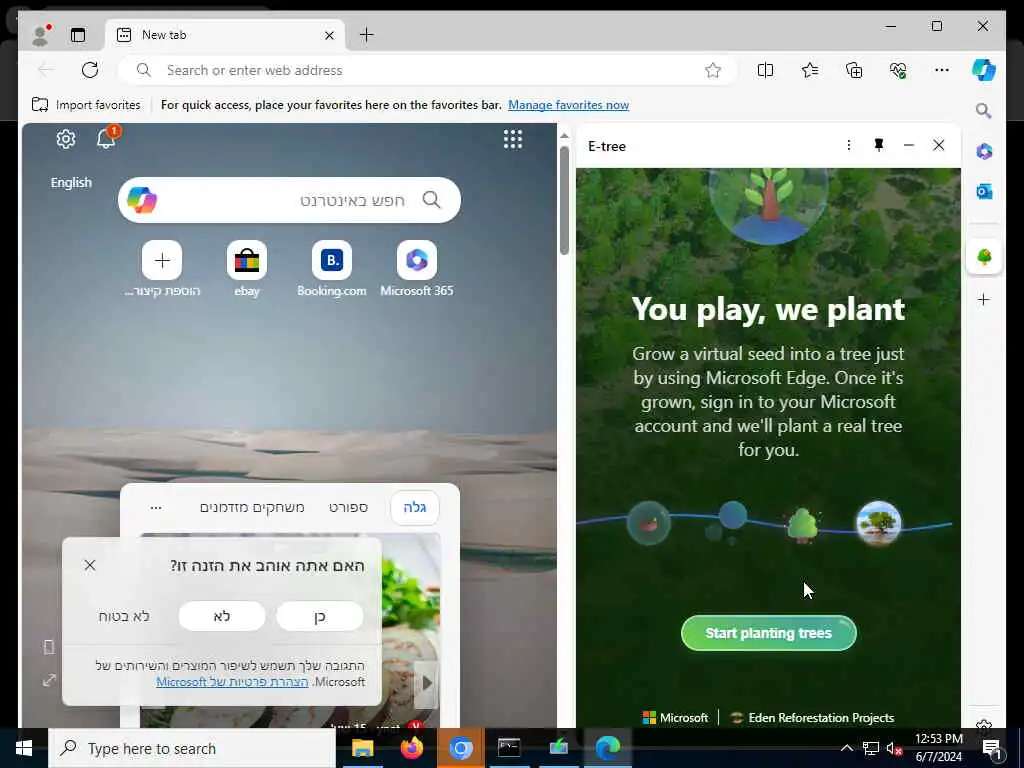This screenshot has width=1024, height=768.
Task: Open the Collections icon
Action: click(x=854, y=70)
